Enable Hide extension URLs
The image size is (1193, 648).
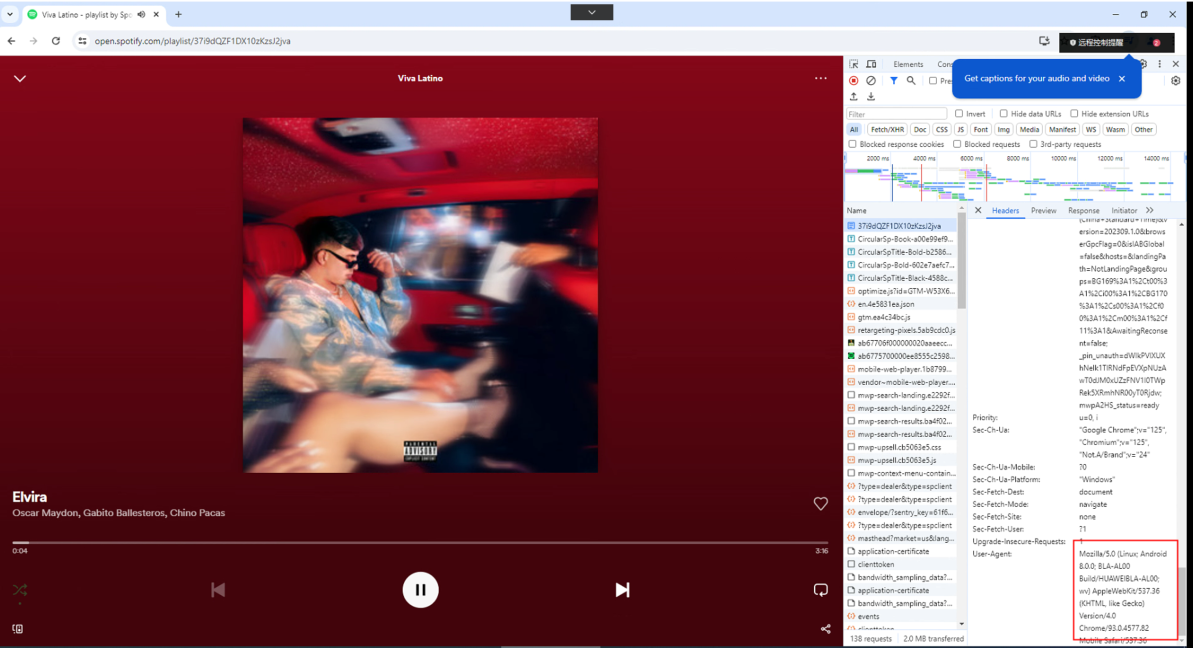tap(1074, 113)
